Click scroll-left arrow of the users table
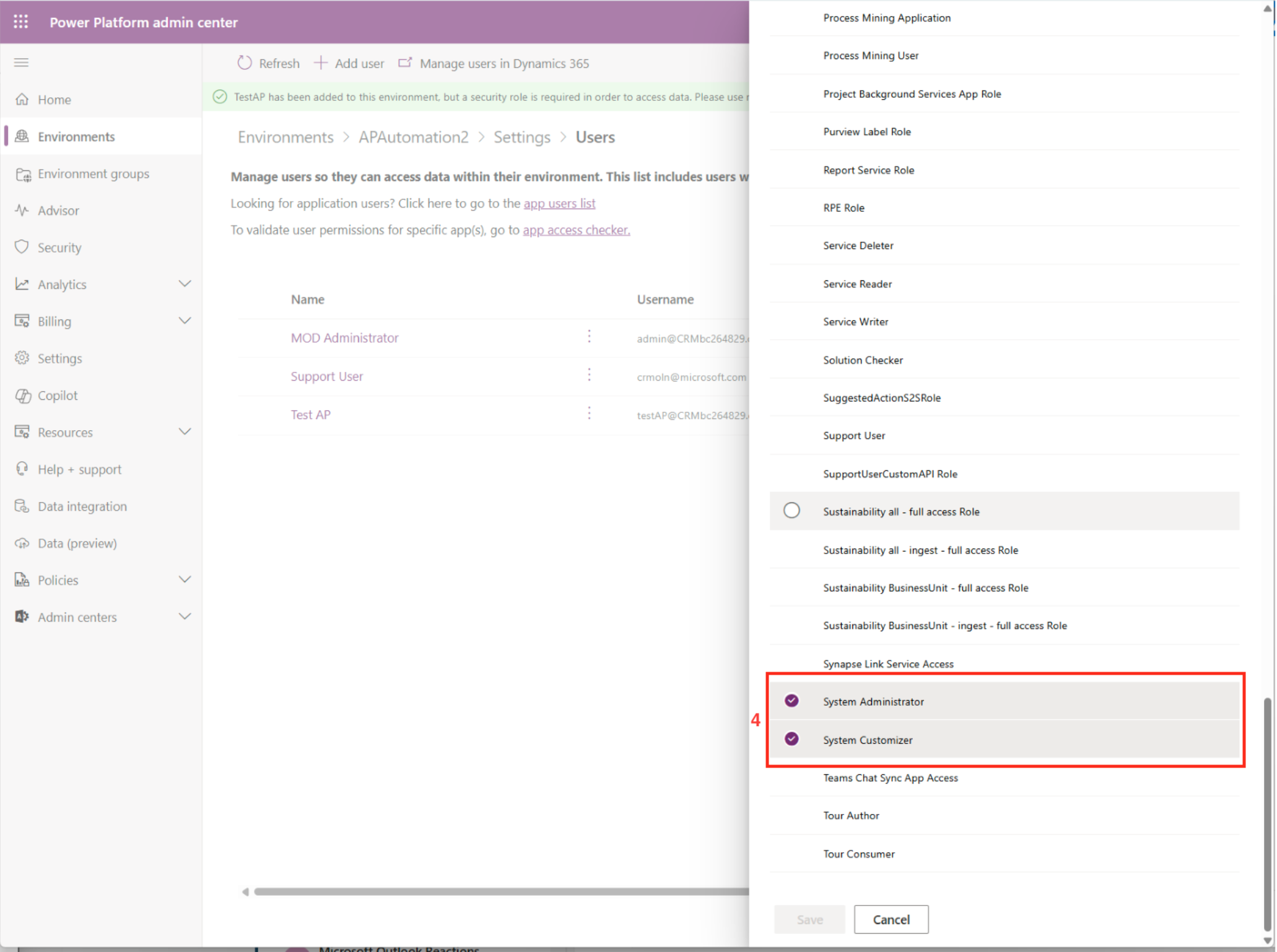Screen dimensions: 1277x952 (245, 891)
